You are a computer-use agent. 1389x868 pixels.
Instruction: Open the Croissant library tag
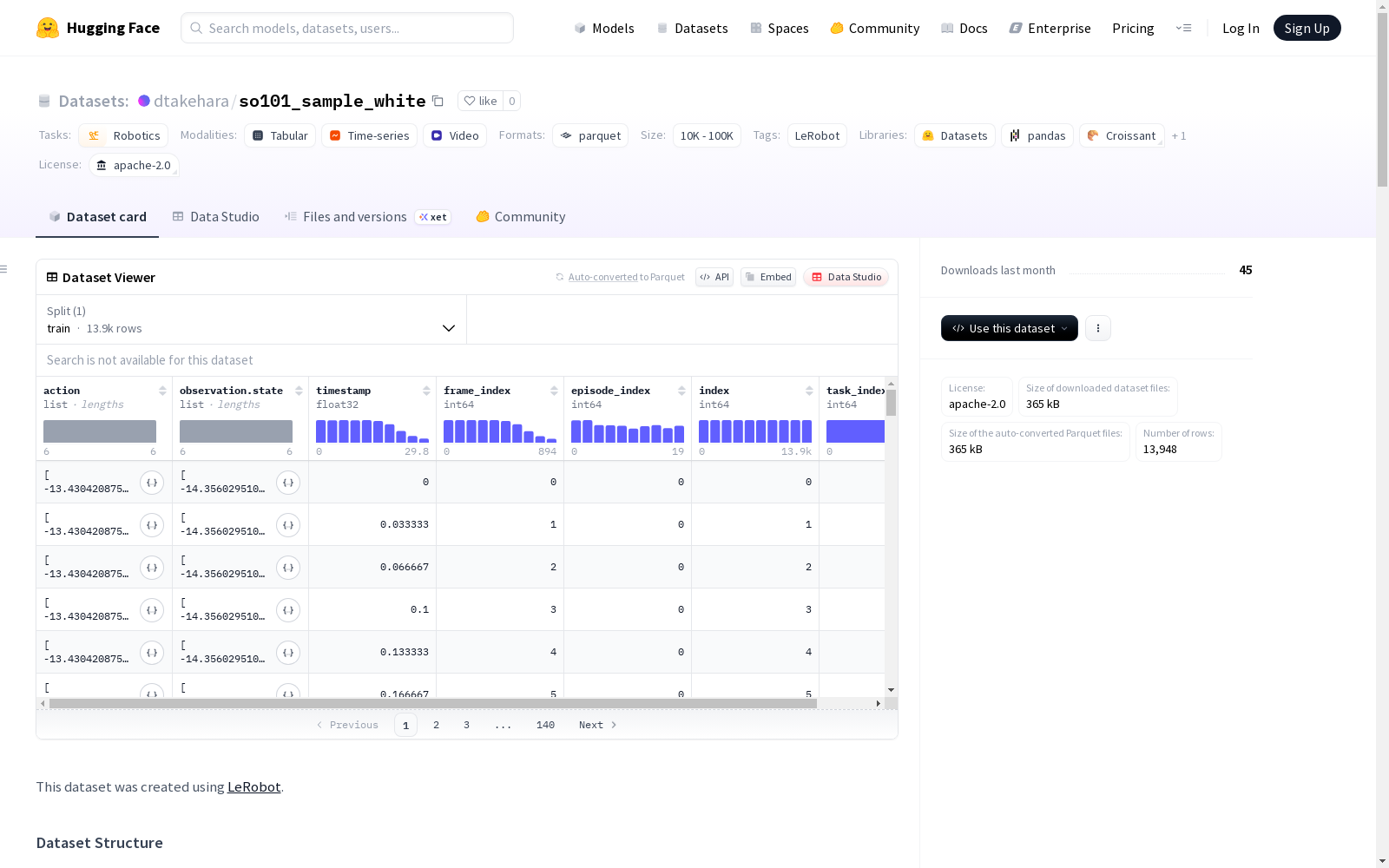point(1122,135)
